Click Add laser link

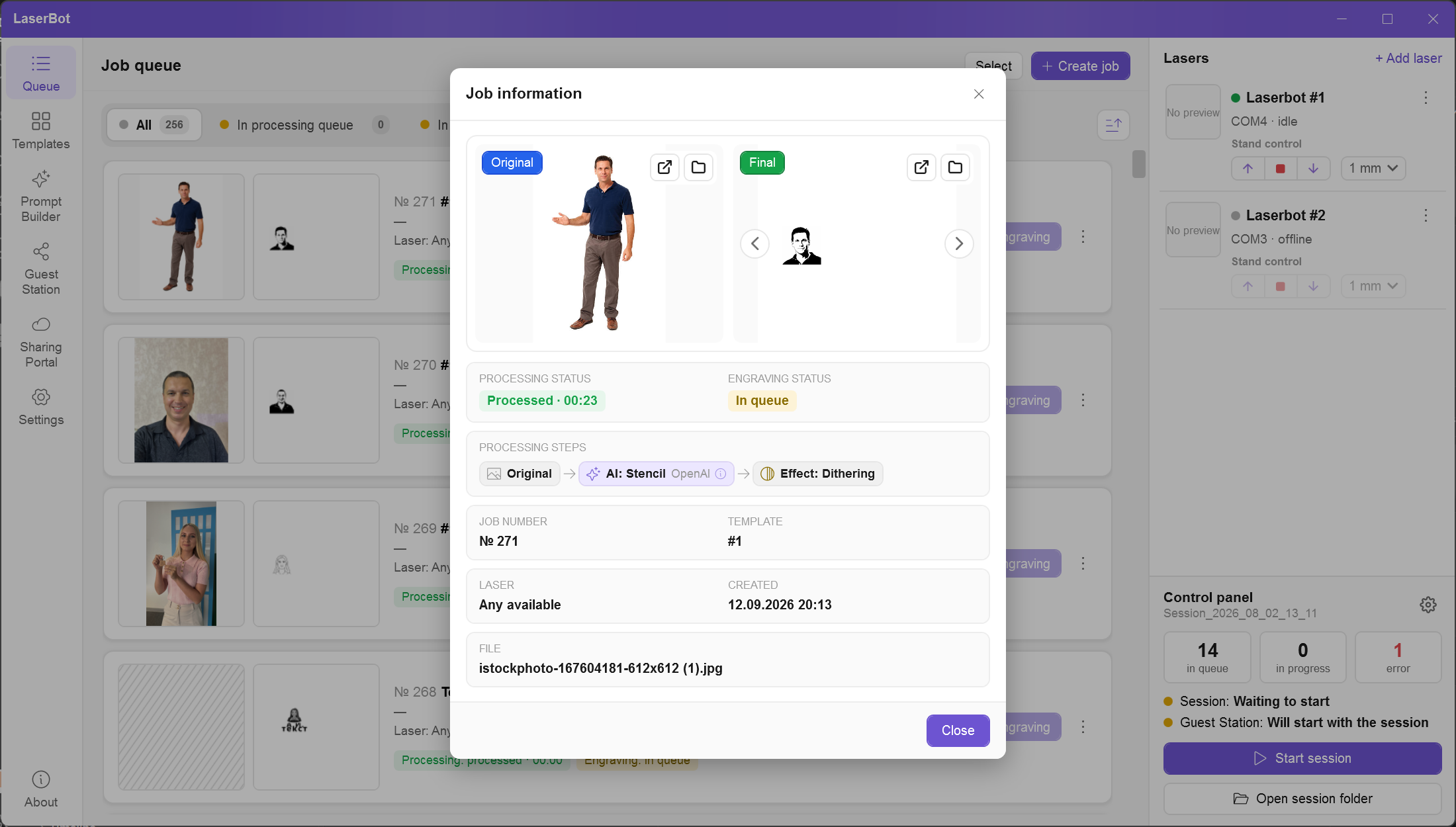click(1408, 58)
